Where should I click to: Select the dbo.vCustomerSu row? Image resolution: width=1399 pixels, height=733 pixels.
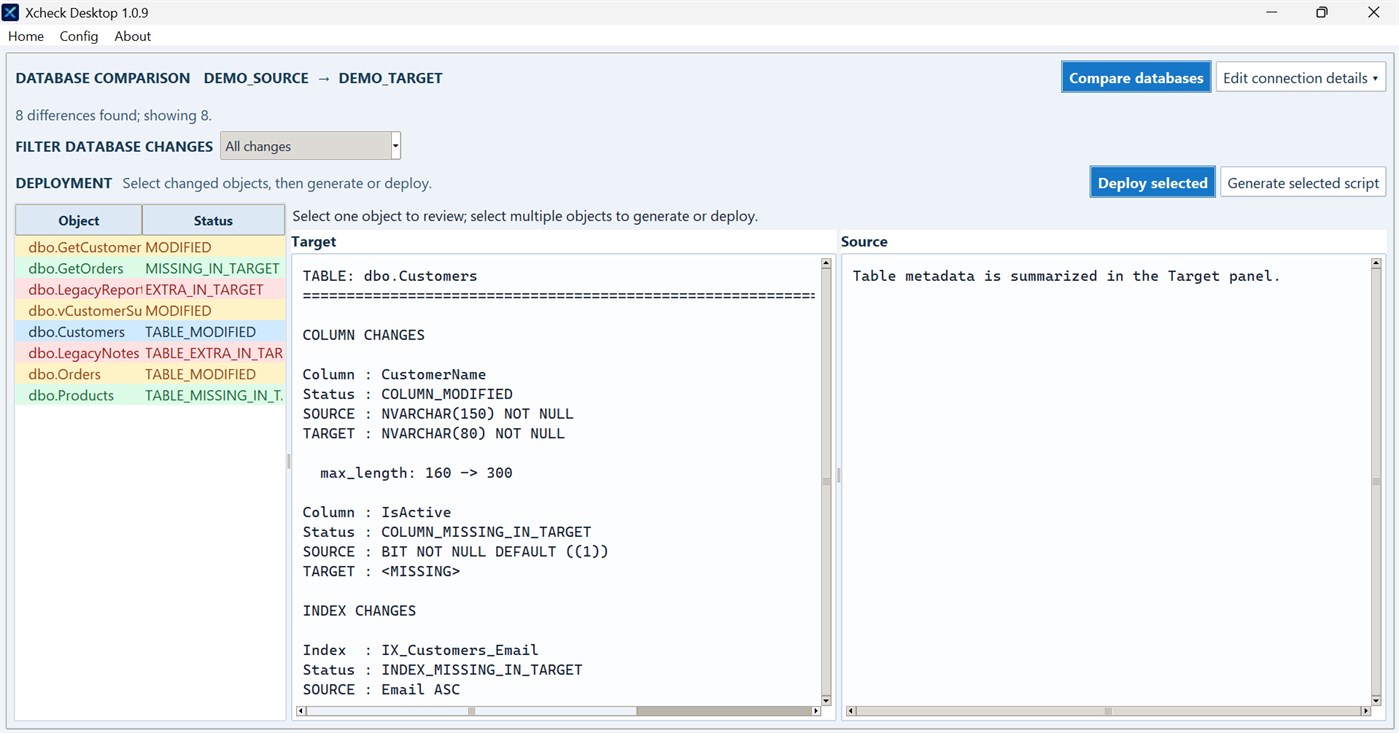(150, 311)
